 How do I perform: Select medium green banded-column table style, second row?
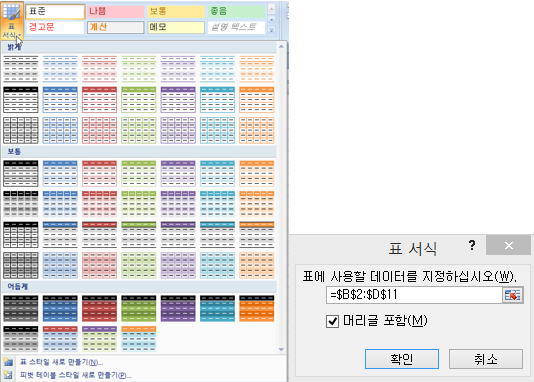139,204
